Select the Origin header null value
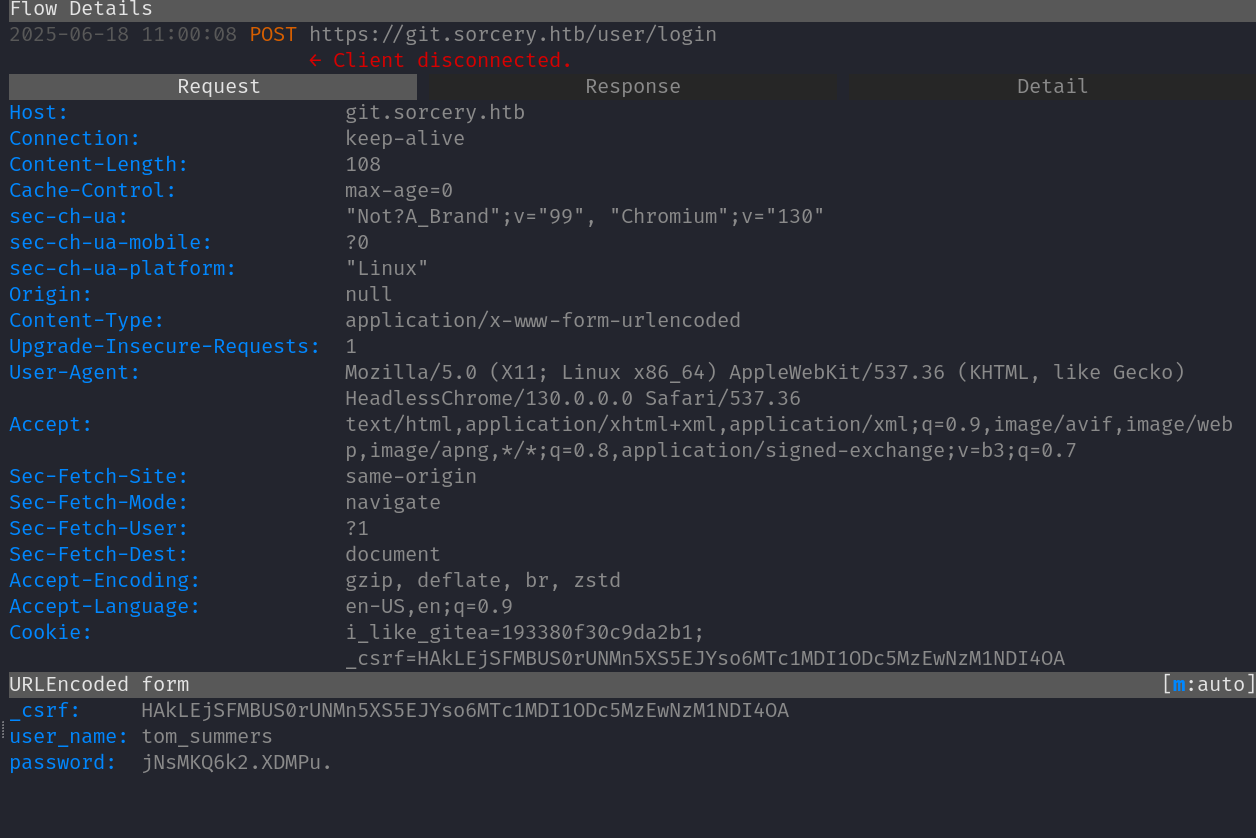The image size is (1256, 838). [x=368, y=294]
